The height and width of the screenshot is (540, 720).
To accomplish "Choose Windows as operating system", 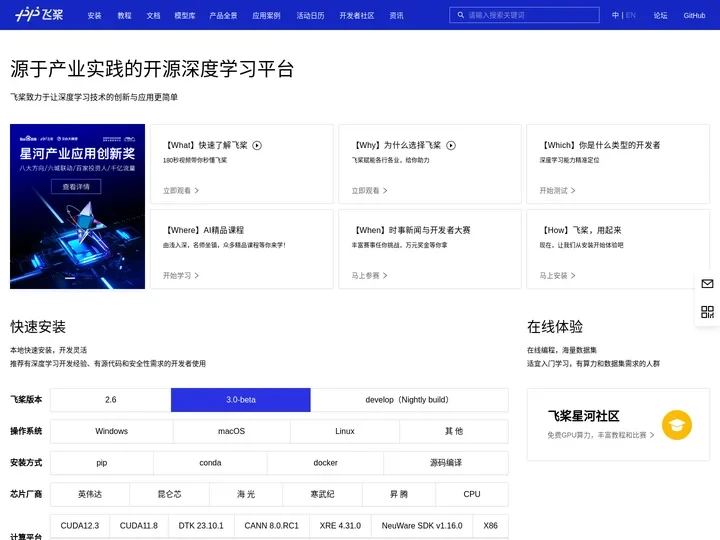I will pyautogui.click(x=112, y=431).
